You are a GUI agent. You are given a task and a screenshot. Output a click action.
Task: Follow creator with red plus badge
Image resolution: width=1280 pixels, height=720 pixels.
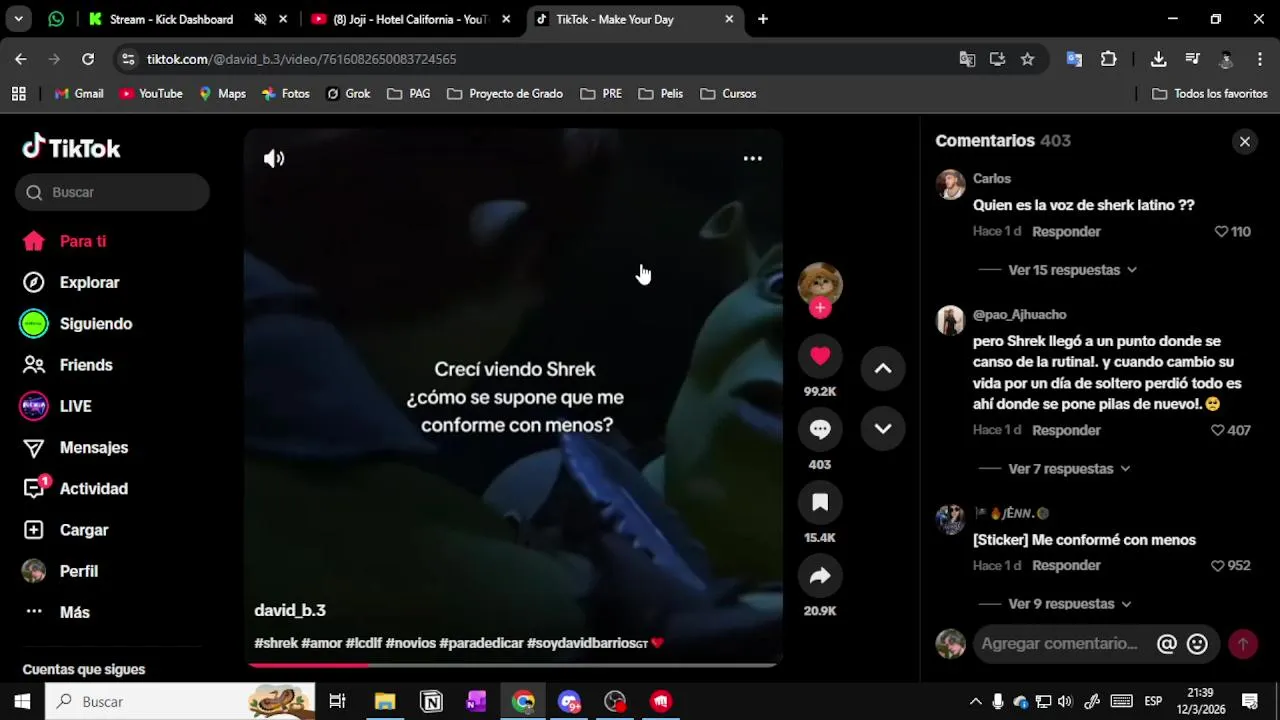click(x=820, y=308)
